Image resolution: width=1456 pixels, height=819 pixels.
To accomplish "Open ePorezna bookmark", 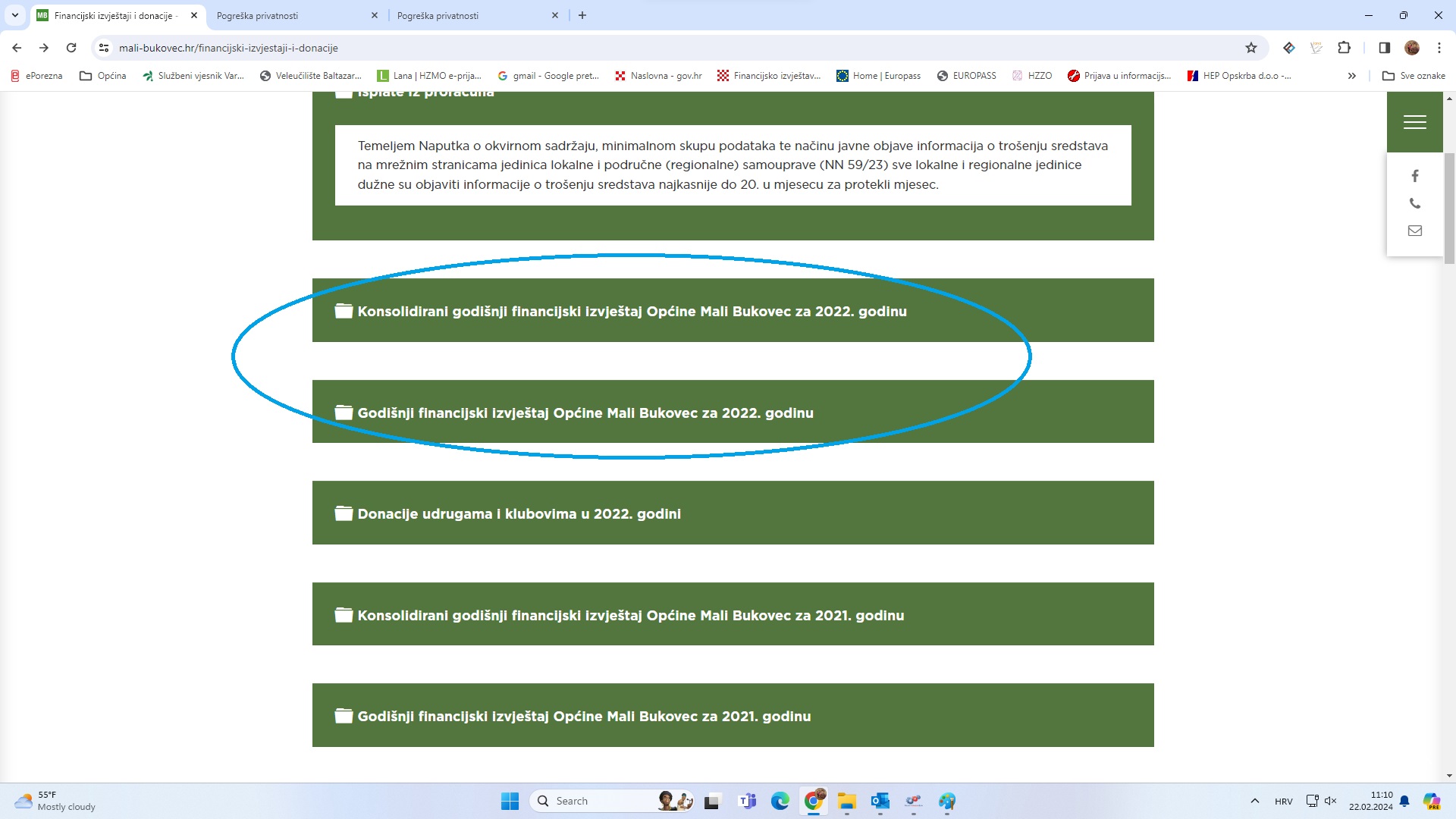I will click(36, 76).
